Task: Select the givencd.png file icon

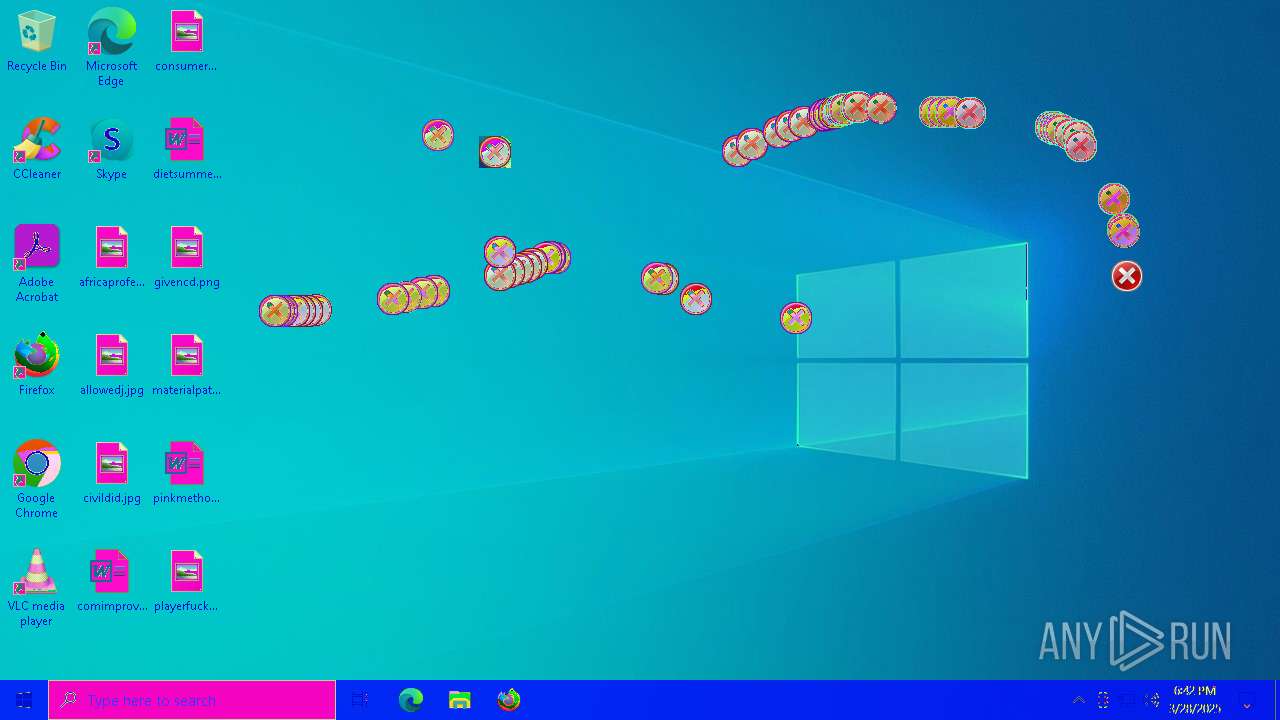Action: coord(186,258)
